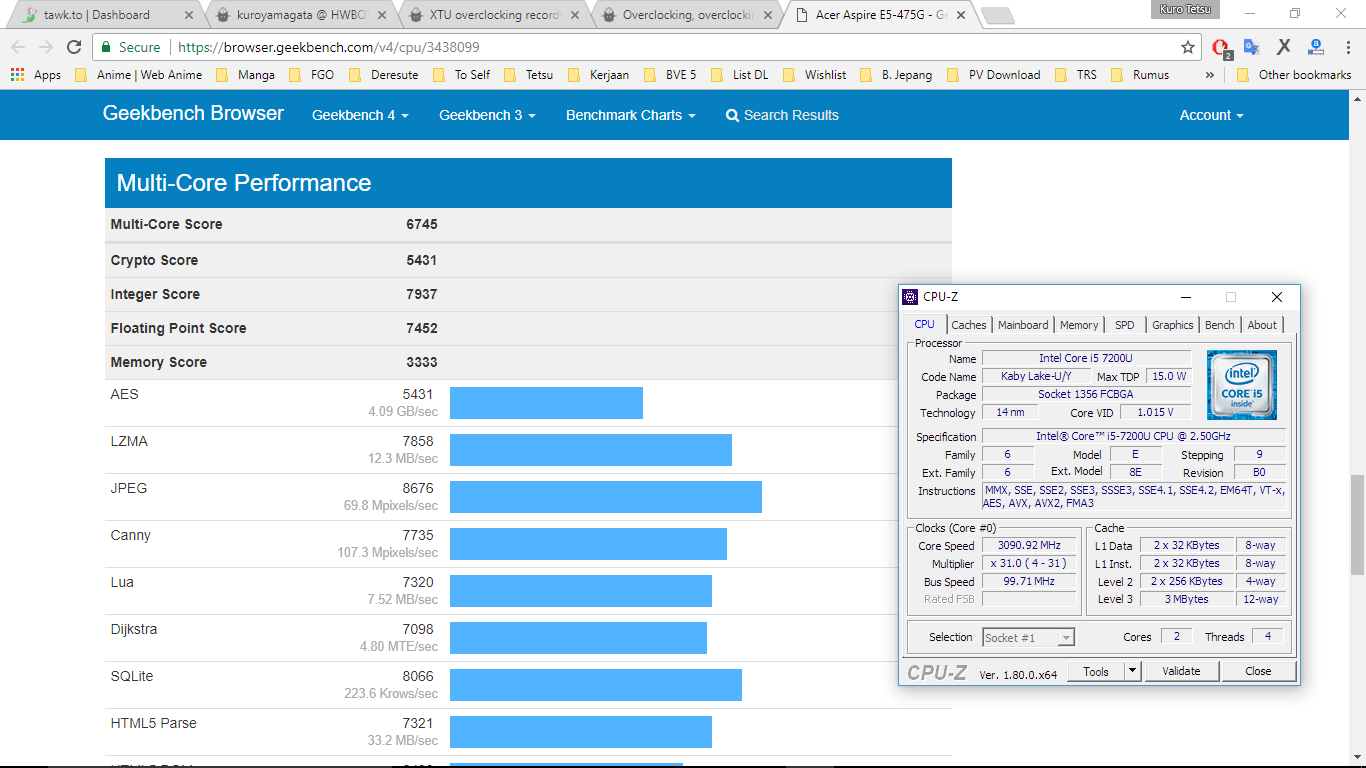Expand the Geekbench 3 menu
1366x768 pixels.
pyautogui.click(x=487, y=115)
